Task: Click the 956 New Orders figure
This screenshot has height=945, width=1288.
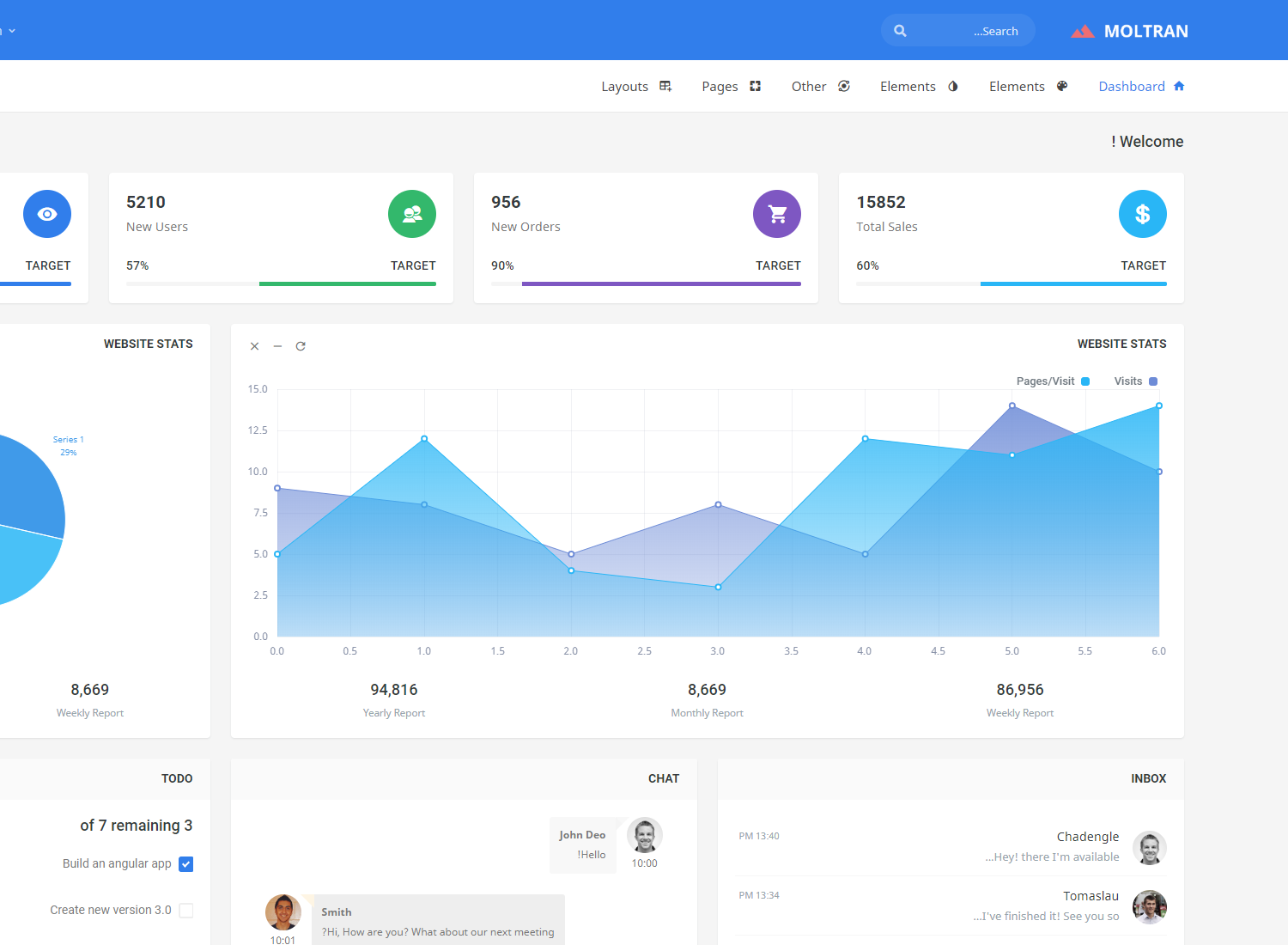Action: tap(506, 202)
